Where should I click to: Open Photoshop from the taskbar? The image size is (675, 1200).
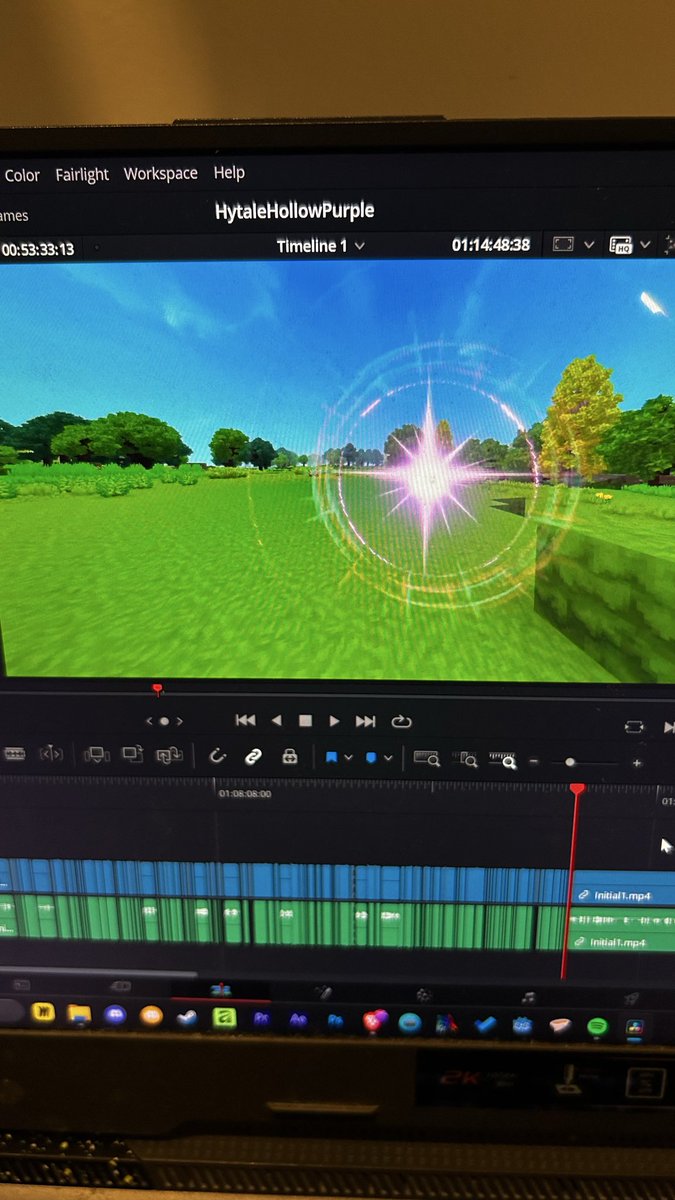point(334,1021)
